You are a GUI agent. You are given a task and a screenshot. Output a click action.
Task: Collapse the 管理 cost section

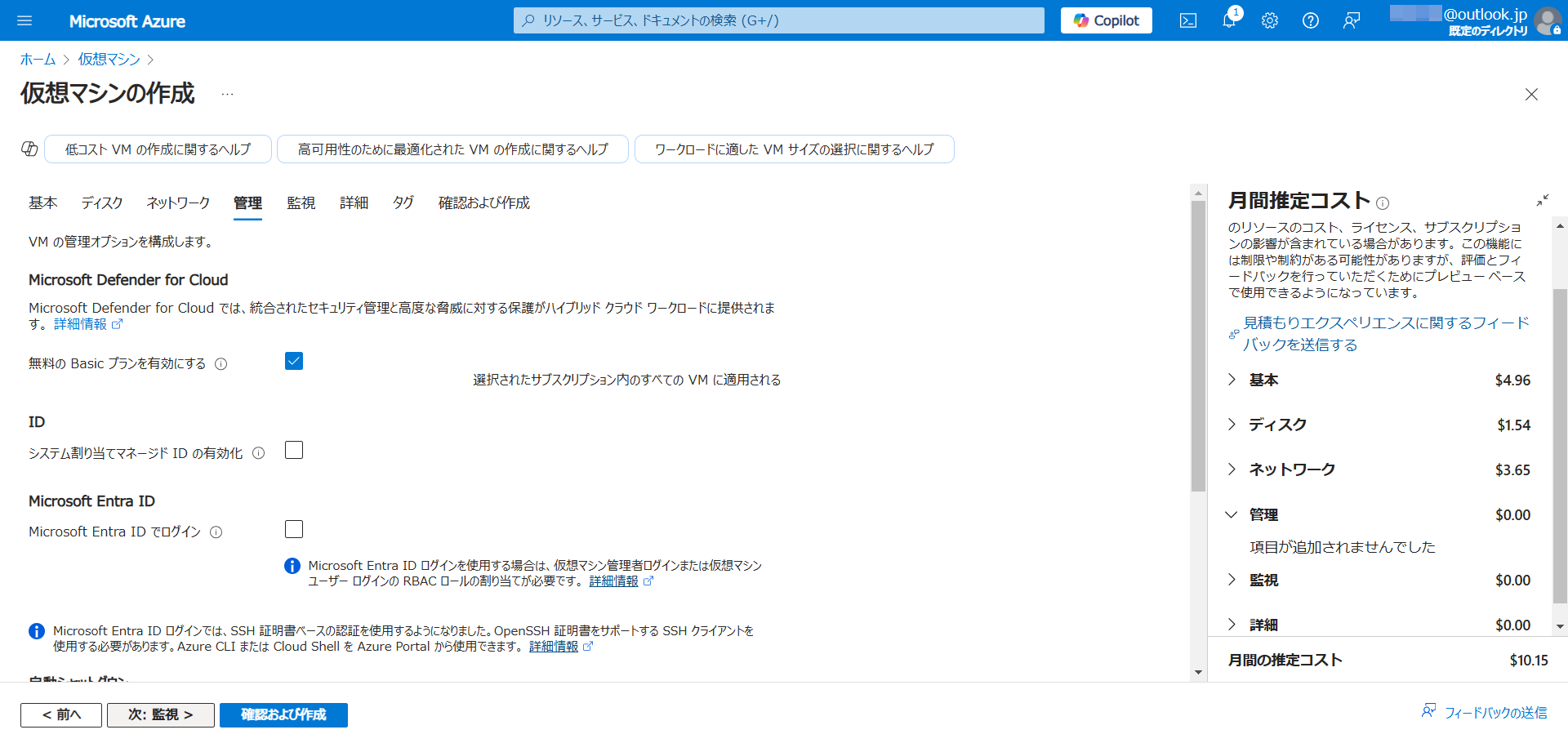point(1232,514)
